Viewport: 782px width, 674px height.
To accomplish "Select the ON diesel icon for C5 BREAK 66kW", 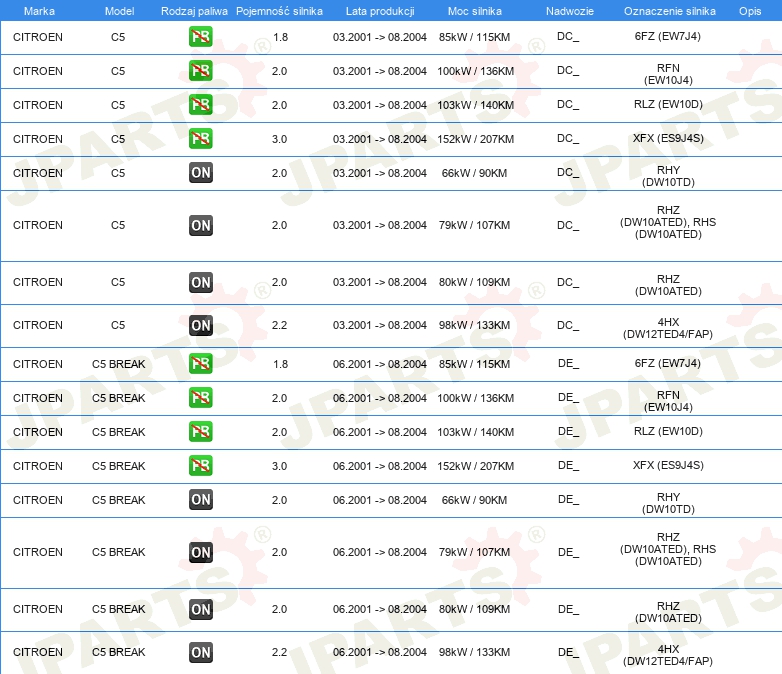I will click(x=201, y=500).
